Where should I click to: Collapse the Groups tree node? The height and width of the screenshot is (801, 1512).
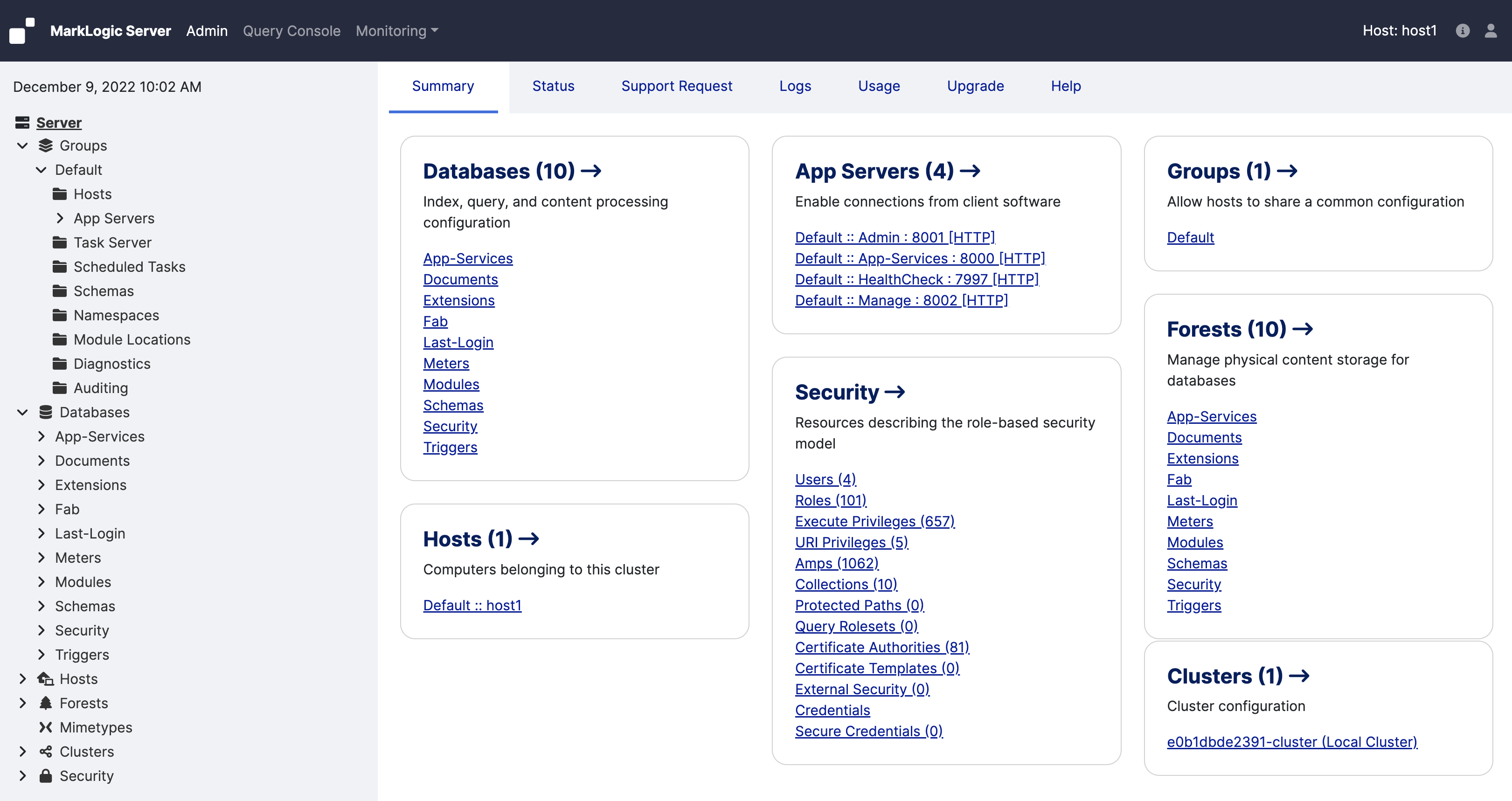point(22,145)
